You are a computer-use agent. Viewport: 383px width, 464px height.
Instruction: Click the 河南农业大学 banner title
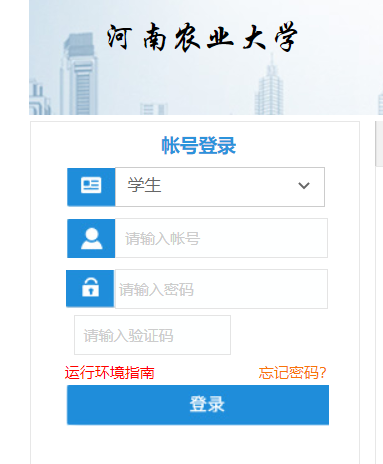tap(202, 37)
